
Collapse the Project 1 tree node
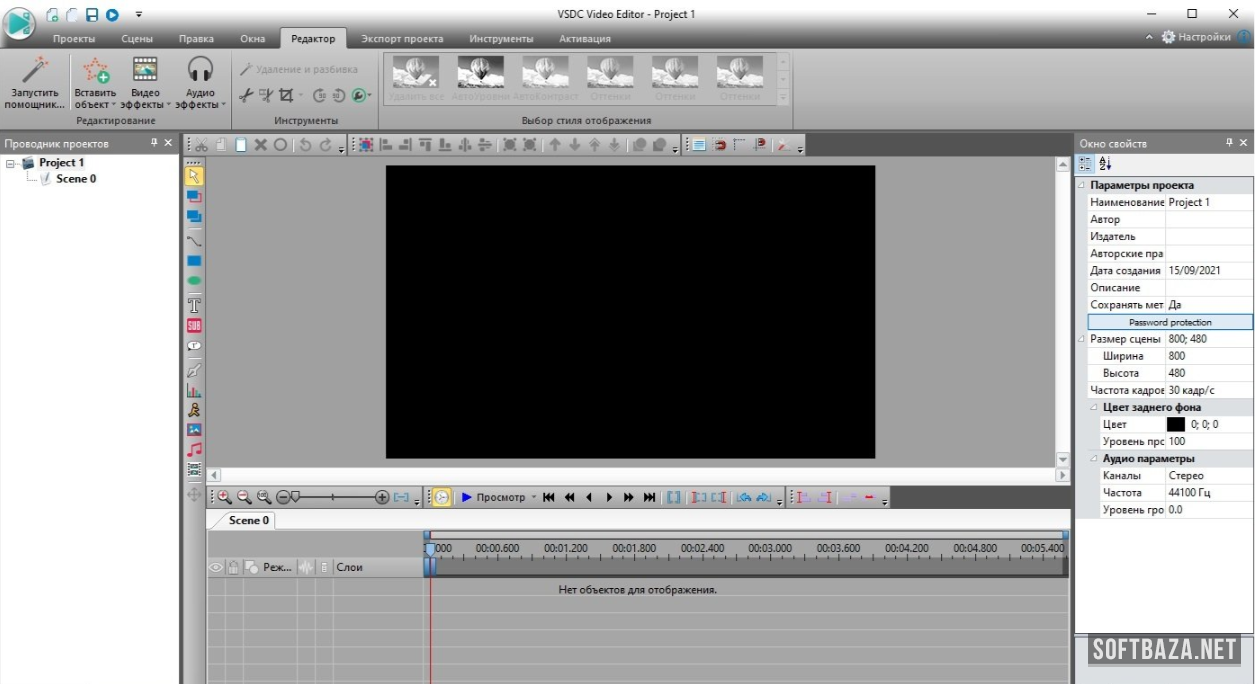(11, 163)
